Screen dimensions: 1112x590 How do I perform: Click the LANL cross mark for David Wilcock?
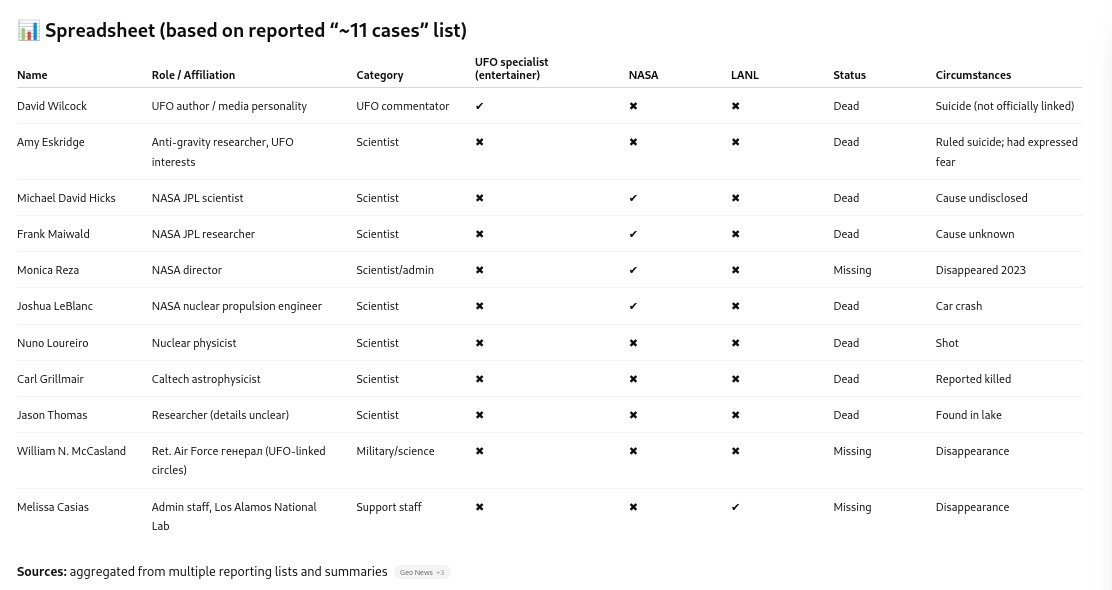(735, 106)
